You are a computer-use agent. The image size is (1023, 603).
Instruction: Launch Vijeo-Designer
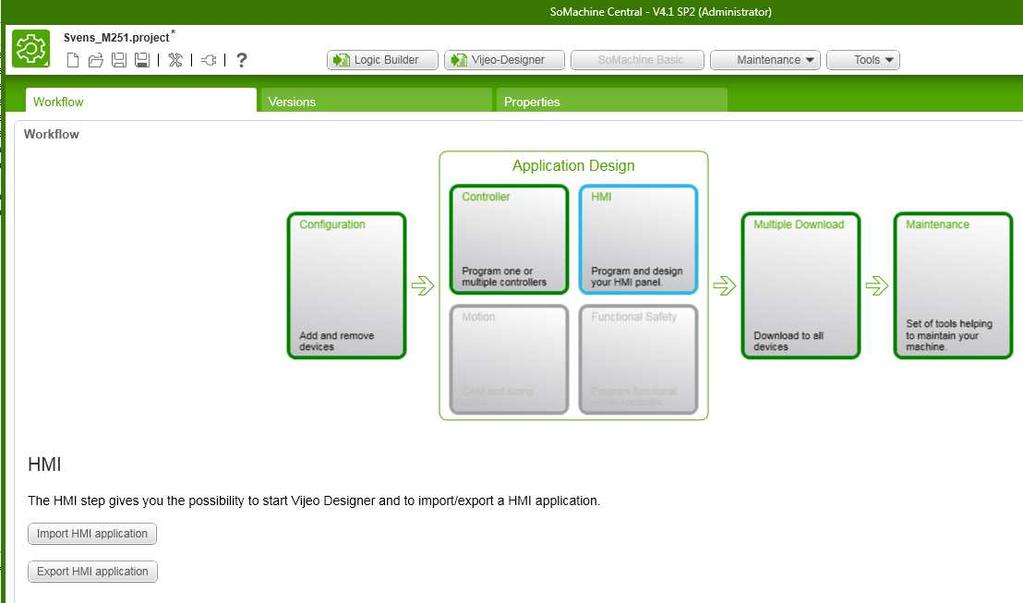pos(504,60)
